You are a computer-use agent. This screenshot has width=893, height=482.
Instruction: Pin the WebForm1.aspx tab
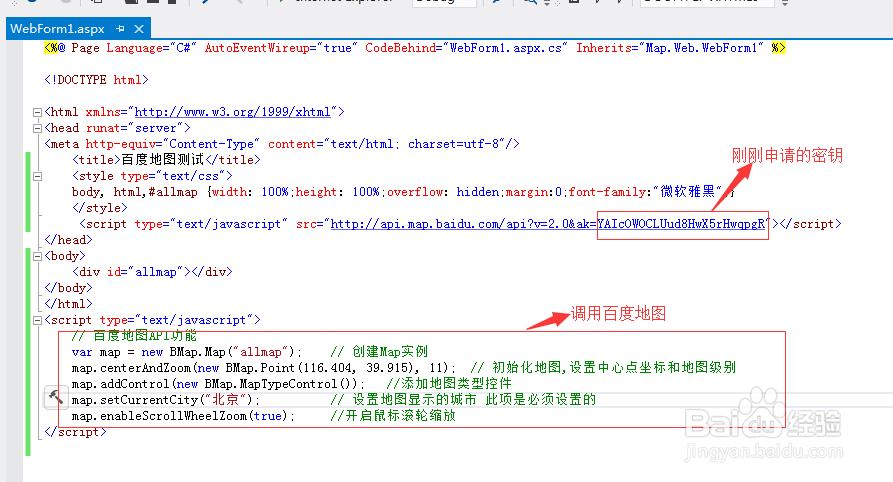tap(120, 28)
